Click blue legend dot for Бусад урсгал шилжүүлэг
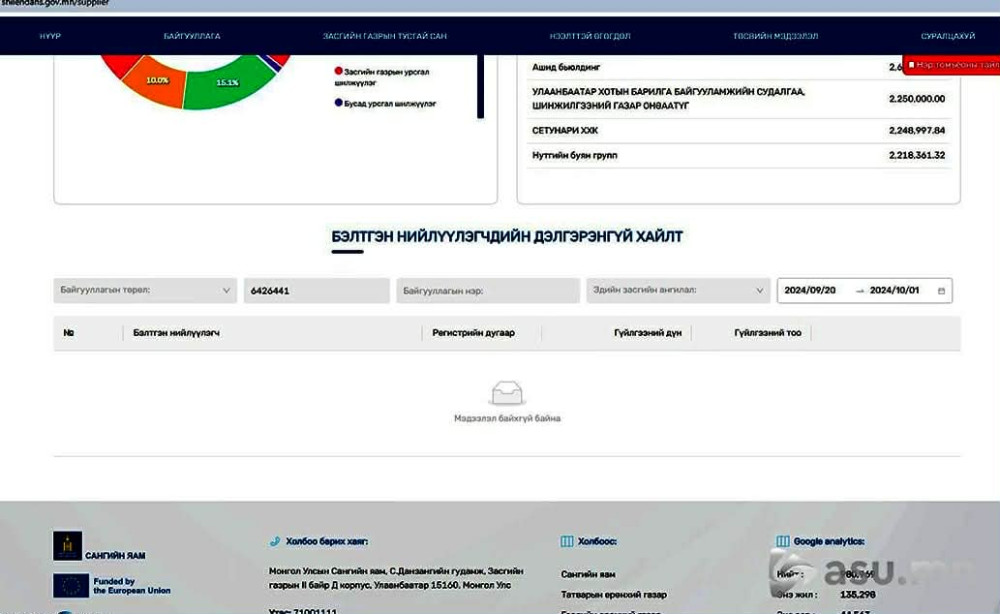 click(338, 103)
